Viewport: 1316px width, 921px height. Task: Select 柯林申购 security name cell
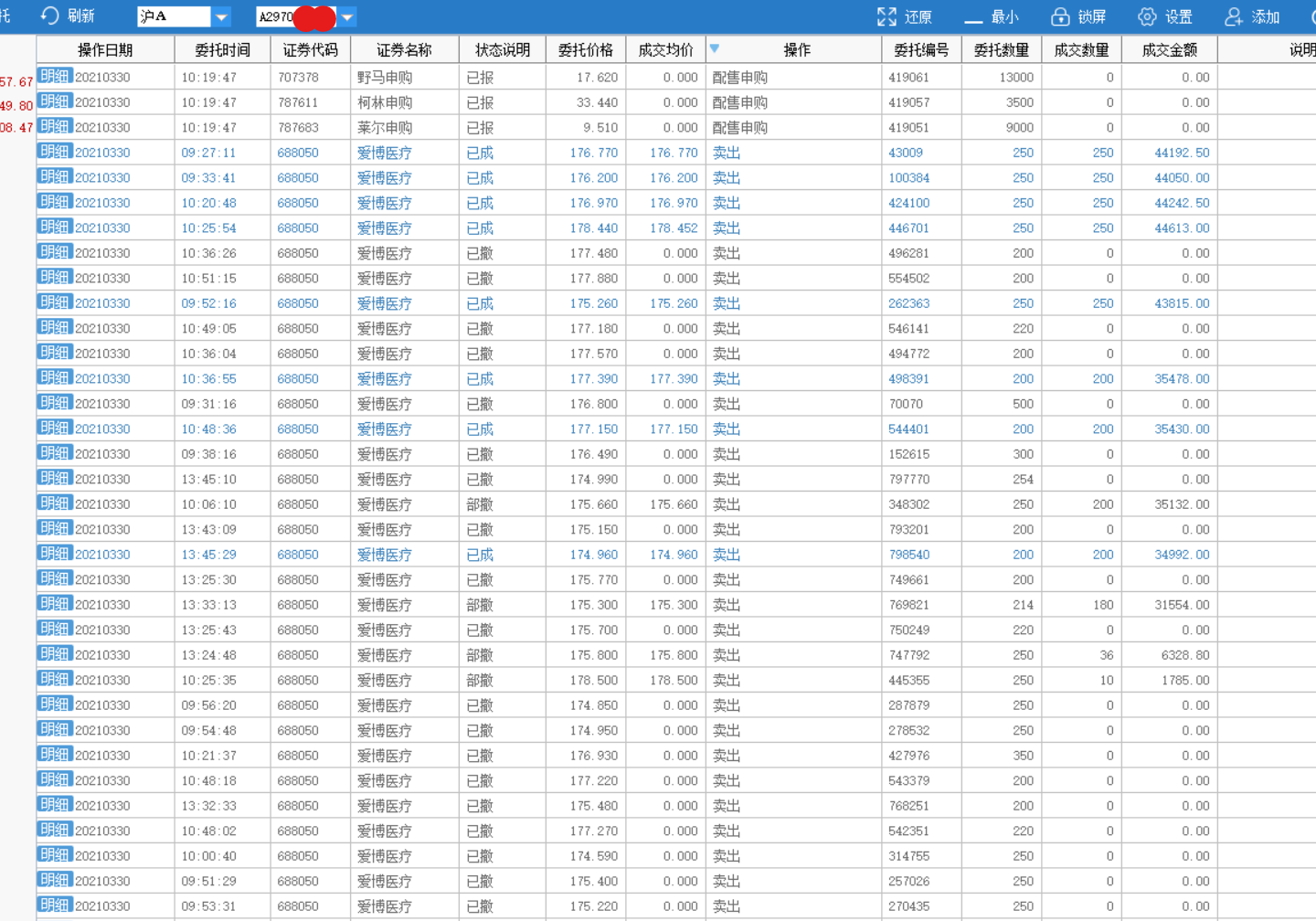(x=404, y=102)
